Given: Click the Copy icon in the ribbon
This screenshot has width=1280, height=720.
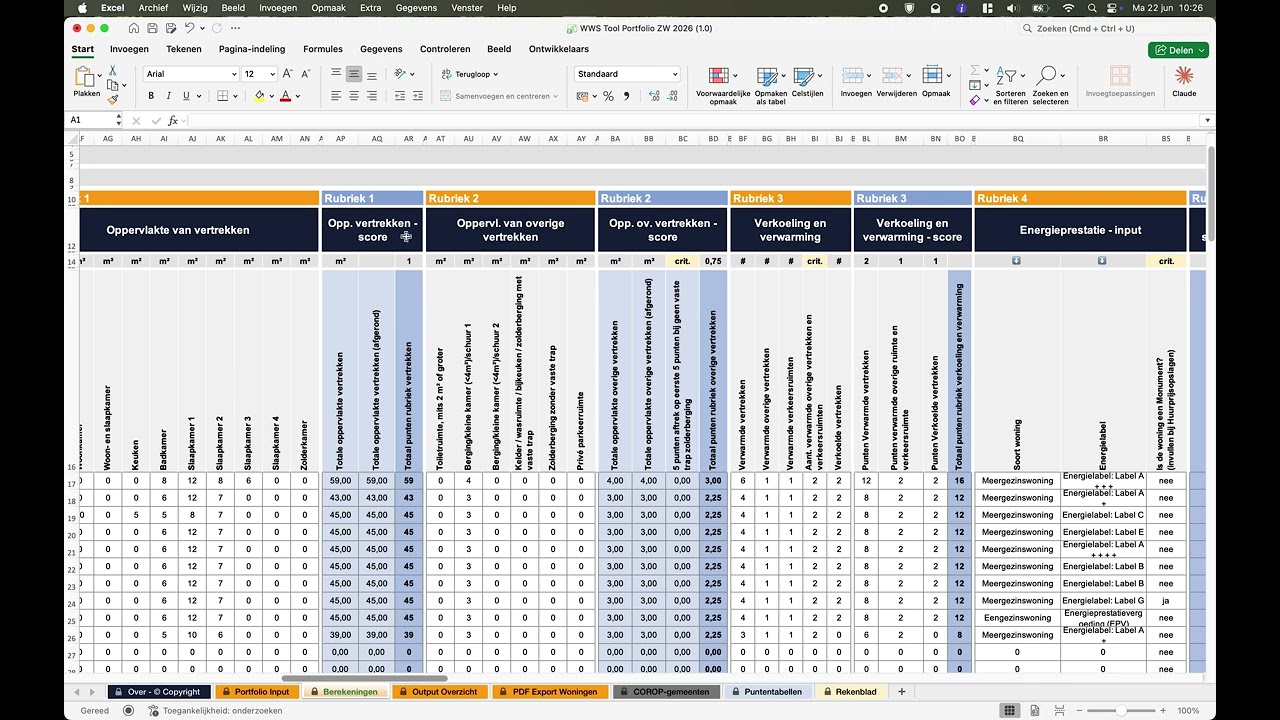Looking at the screenshot, I should 113,85.
